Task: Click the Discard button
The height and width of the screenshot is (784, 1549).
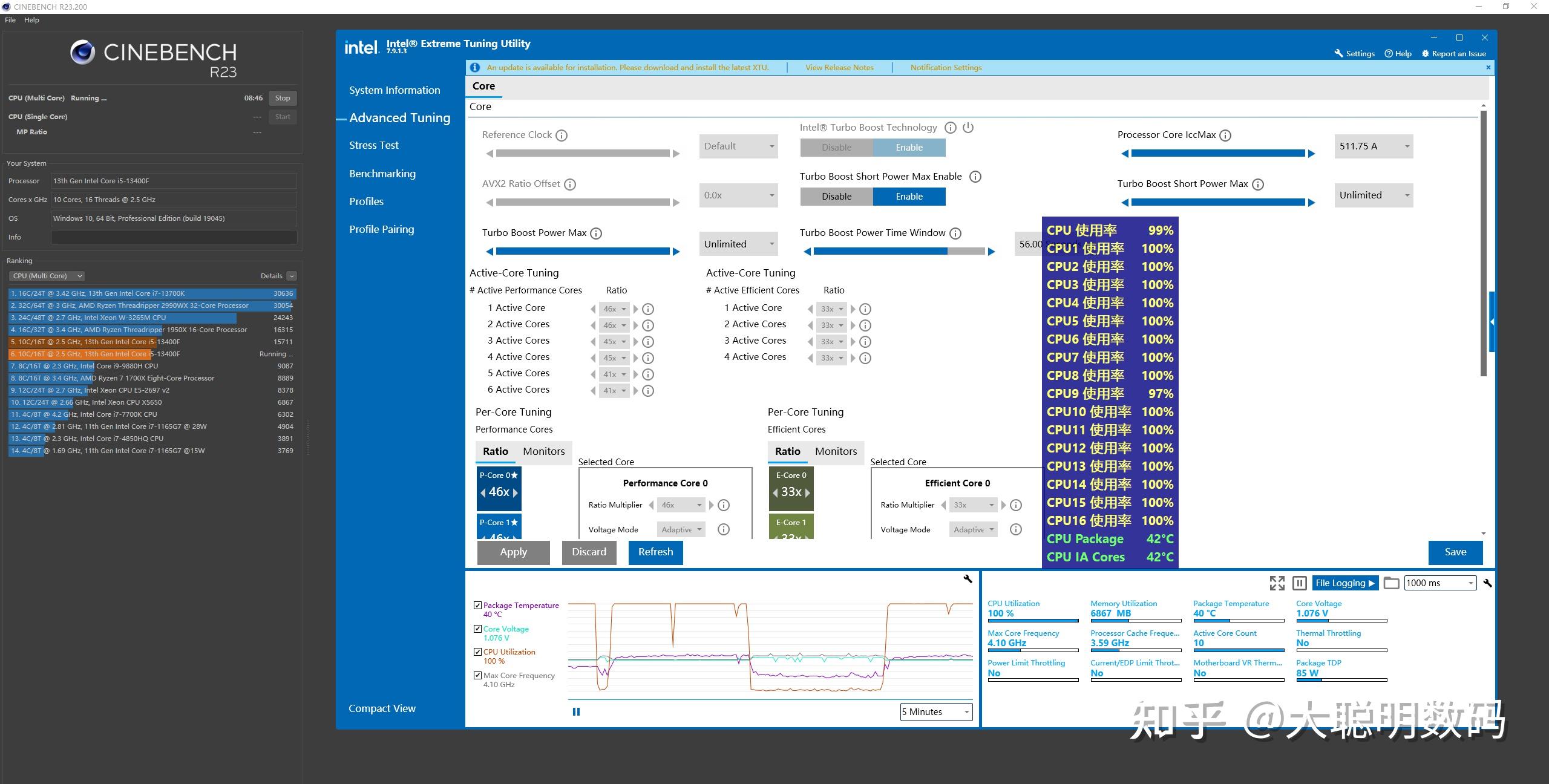Action: pyautogui.click(x=589, y=552)
